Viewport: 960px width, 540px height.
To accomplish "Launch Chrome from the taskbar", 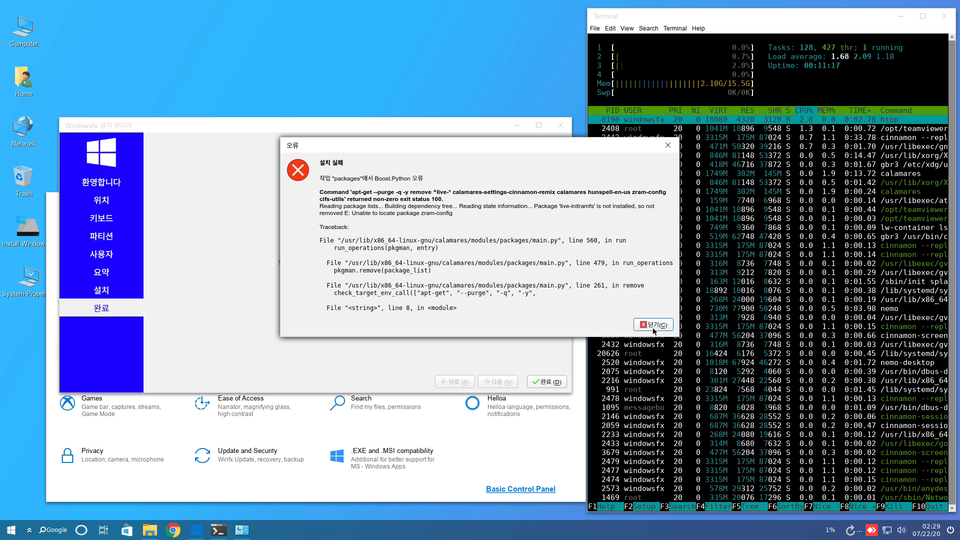I will coord(173,530).
